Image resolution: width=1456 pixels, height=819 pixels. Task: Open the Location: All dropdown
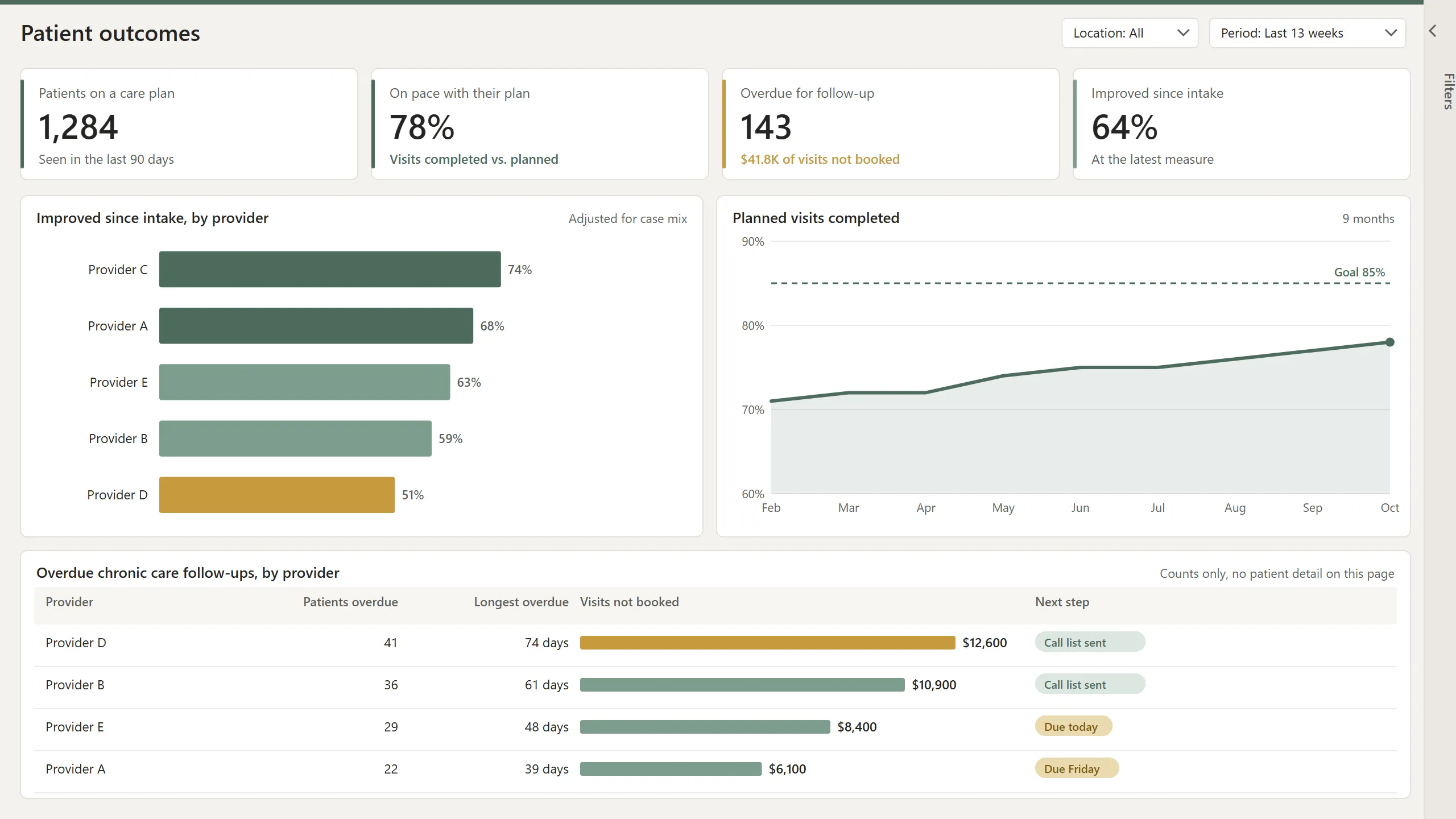pos(1130,33)
